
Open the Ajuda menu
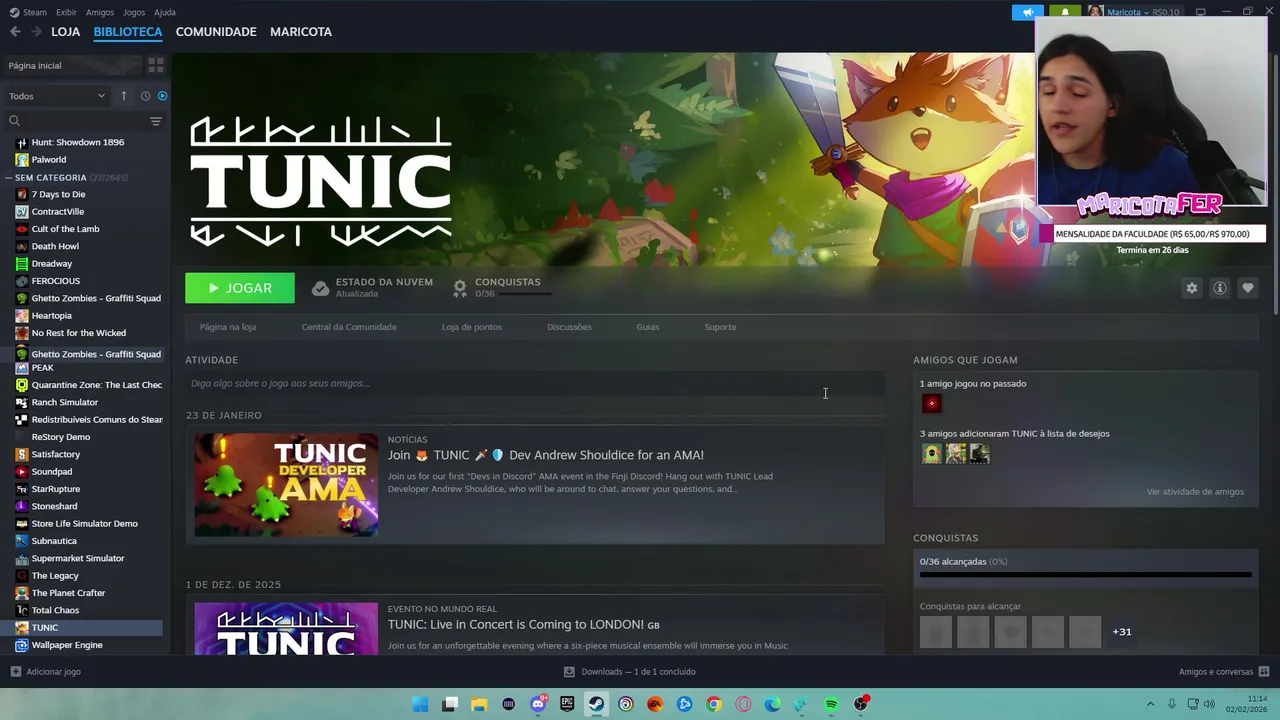(x=165, y=12)
